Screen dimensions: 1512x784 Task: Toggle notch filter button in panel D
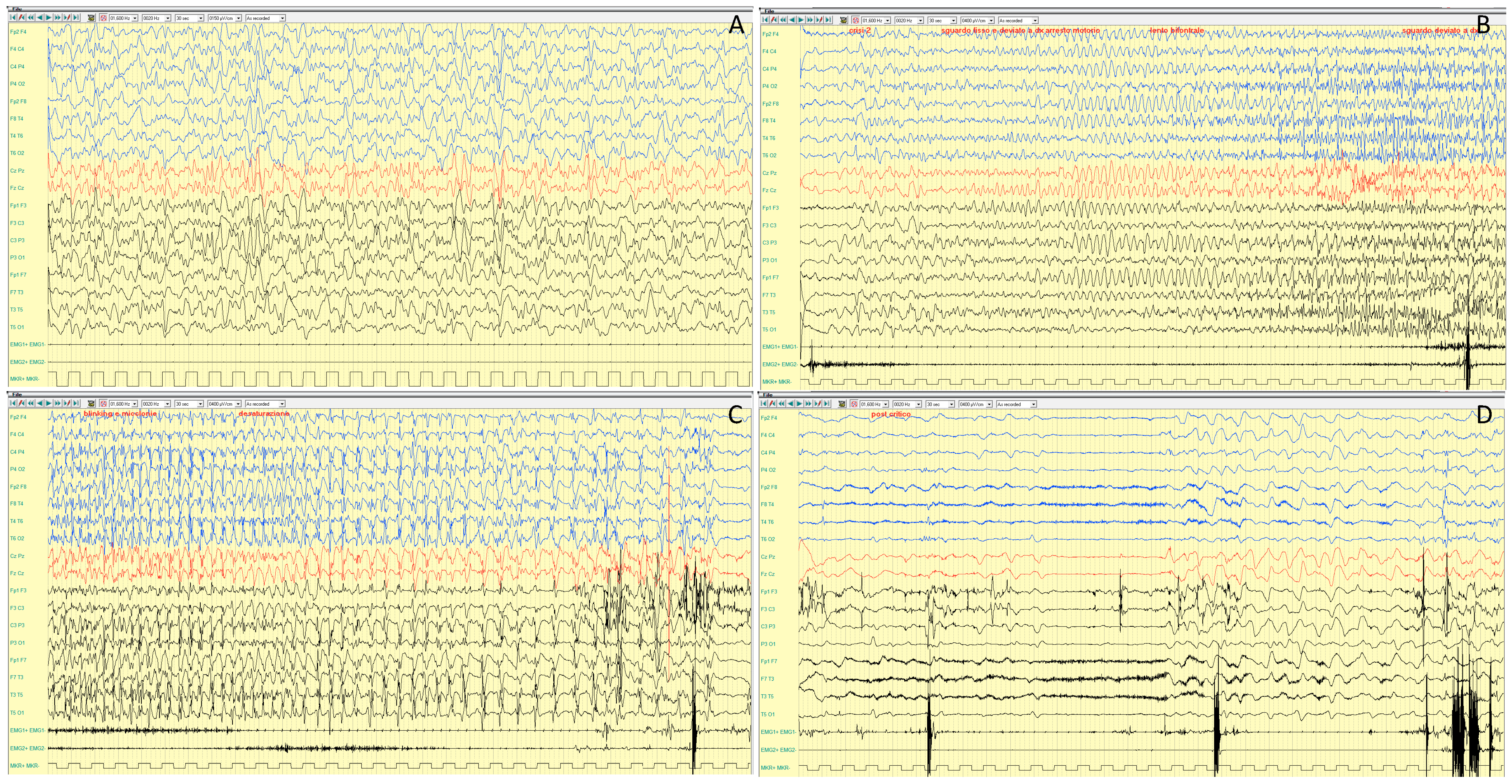pos(854,404)
